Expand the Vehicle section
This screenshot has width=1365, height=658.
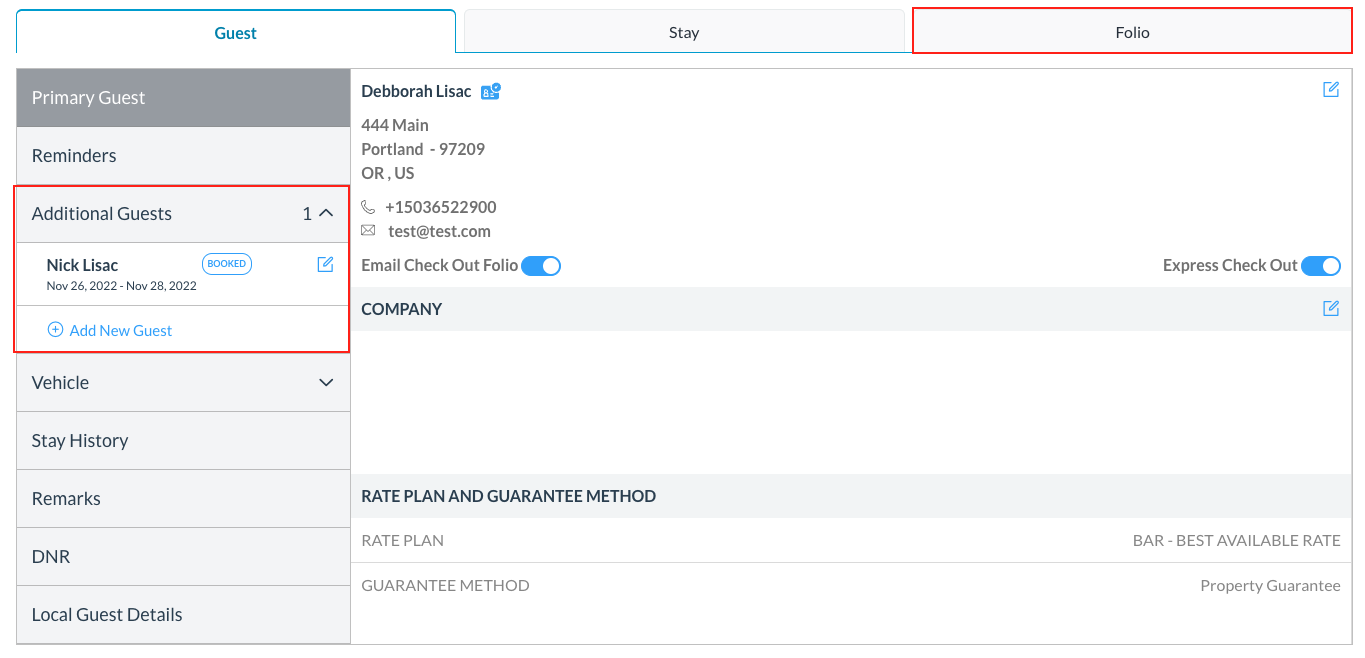pos(325,382)
